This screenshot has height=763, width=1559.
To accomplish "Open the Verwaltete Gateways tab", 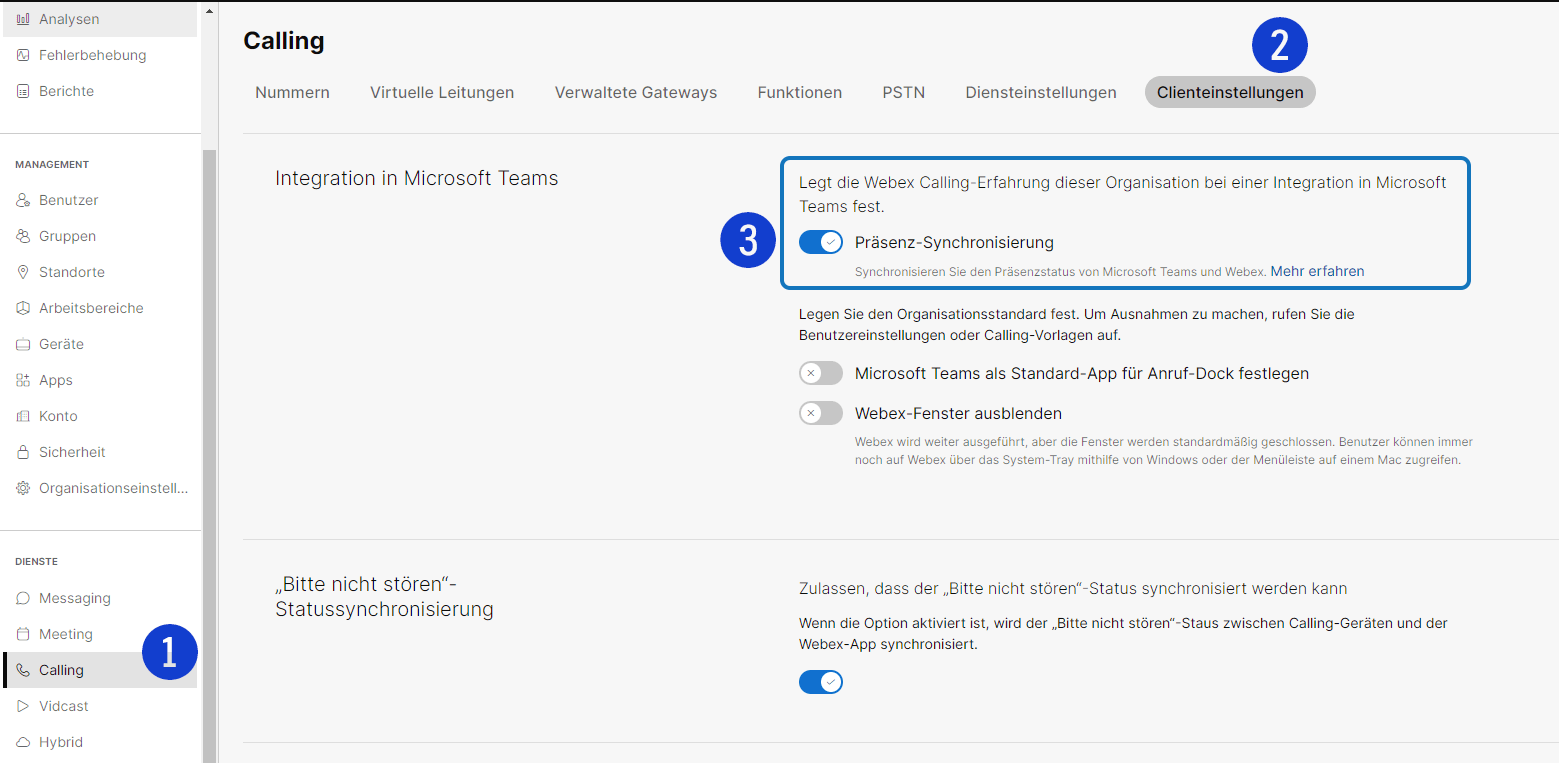I will coord(636,92).
